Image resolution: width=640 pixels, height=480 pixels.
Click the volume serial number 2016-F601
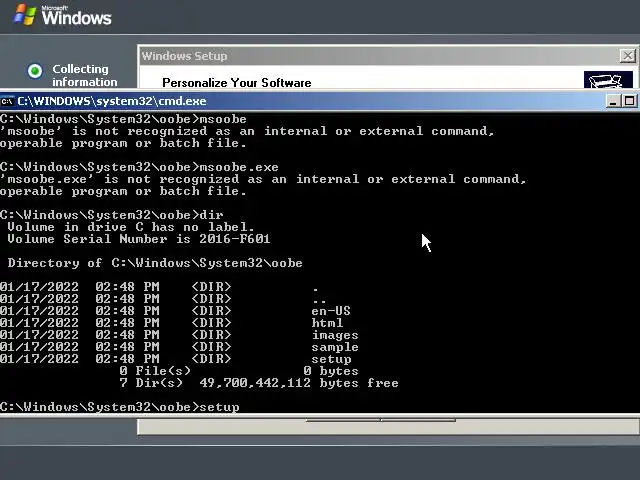coord(235,239)
